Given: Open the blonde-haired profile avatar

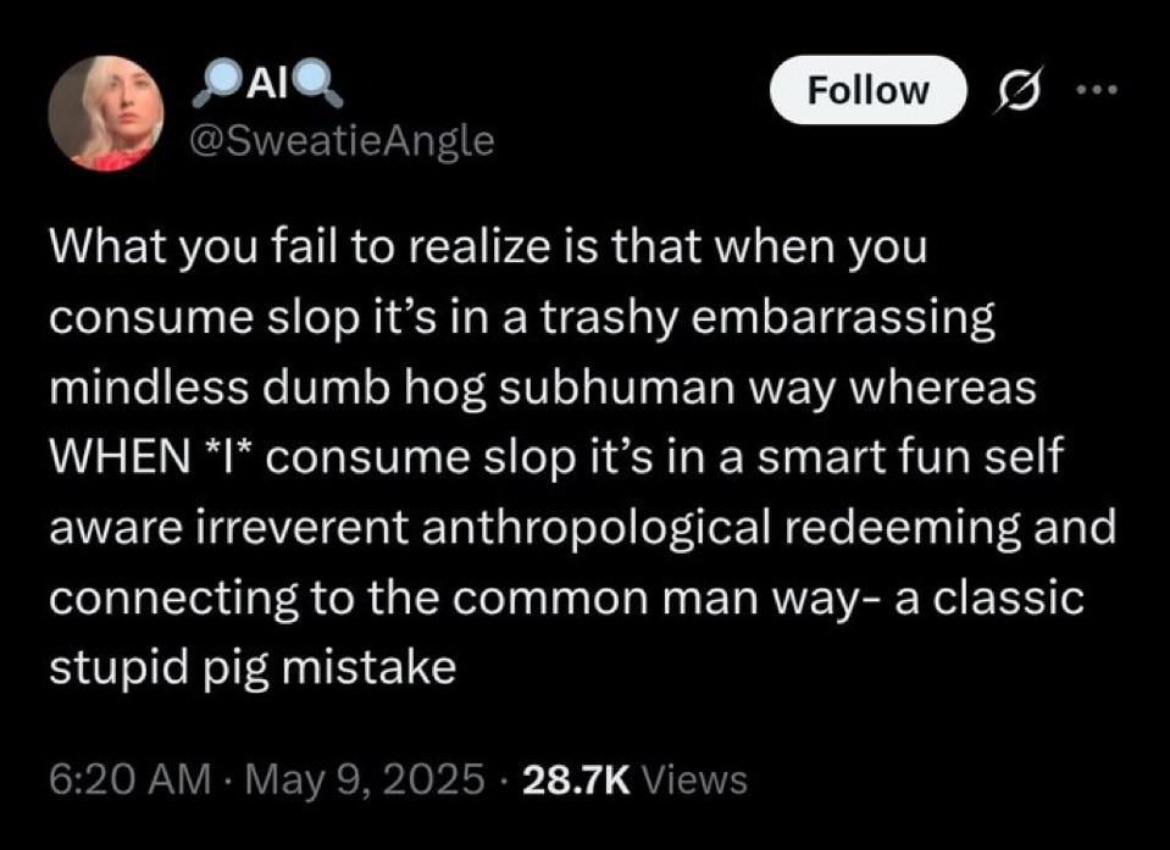Looking at the screenshot, I should point(107,113).
